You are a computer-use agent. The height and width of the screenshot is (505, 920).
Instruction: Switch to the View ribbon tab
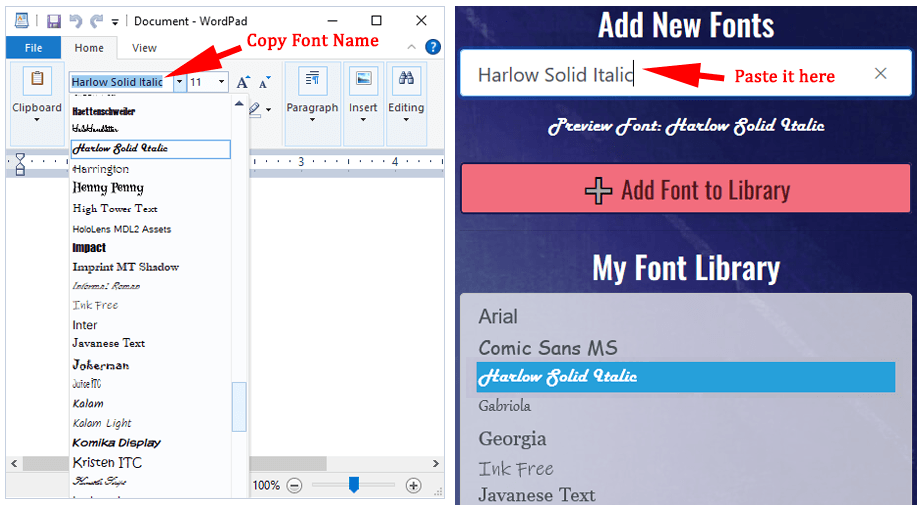(x=144, y=48)
